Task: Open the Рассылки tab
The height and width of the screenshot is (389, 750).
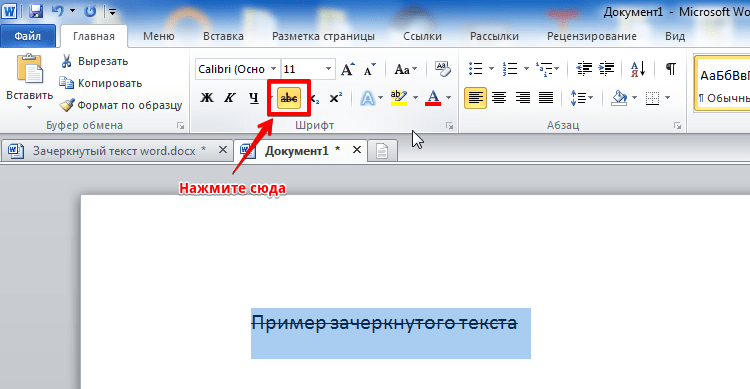Action: 494,36
